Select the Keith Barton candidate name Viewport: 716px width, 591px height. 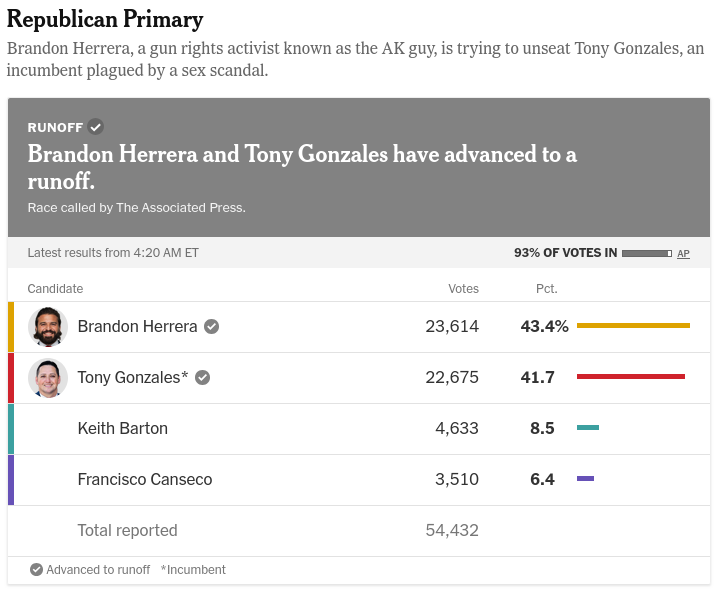click(122, 428)
